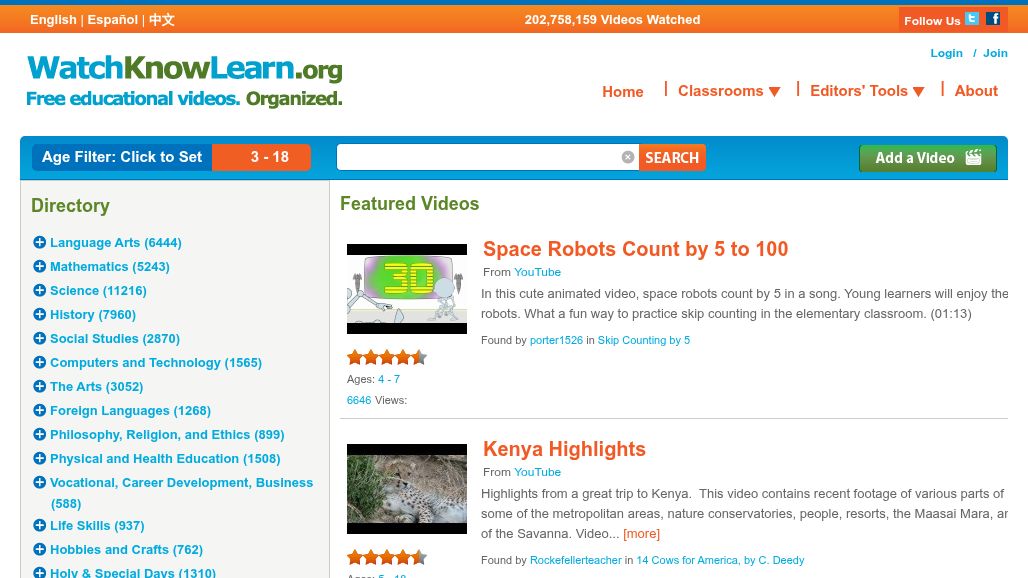Open the Classrooms dropdown menu

728,91
